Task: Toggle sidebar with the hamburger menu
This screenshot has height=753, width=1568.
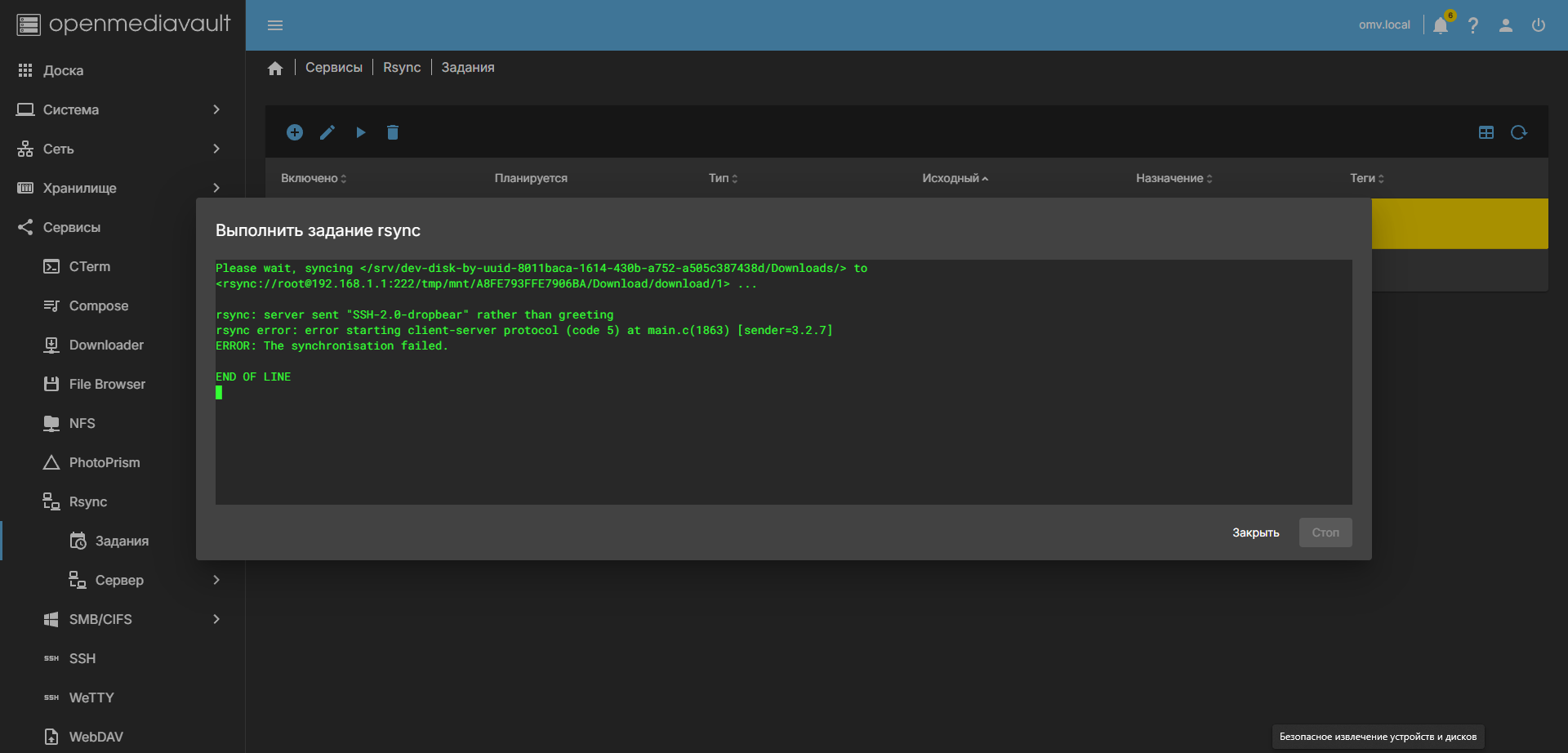Action: coord(275,25)
